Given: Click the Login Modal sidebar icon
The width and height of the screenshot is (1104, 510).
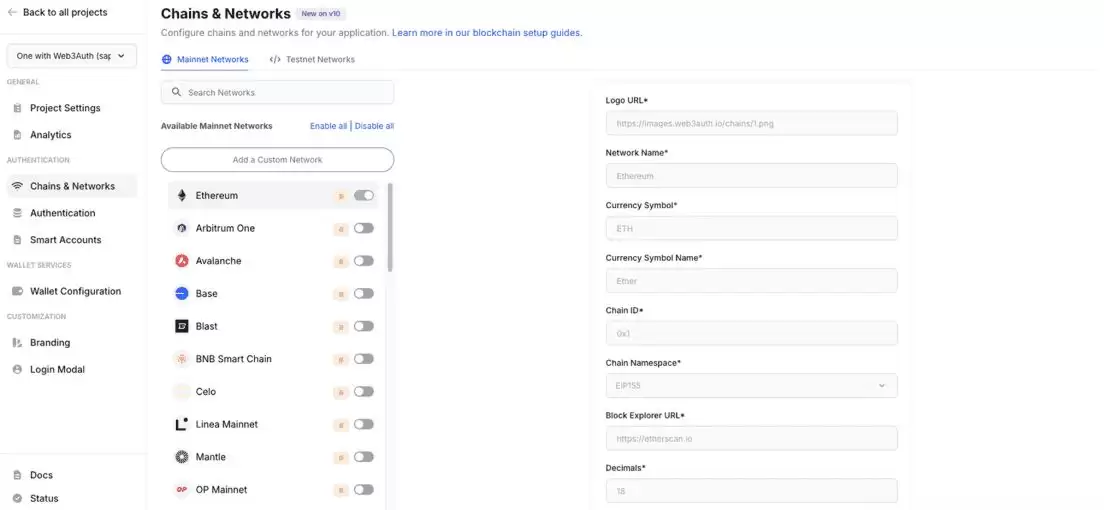Looking at the screenshot, I should 17,369.
